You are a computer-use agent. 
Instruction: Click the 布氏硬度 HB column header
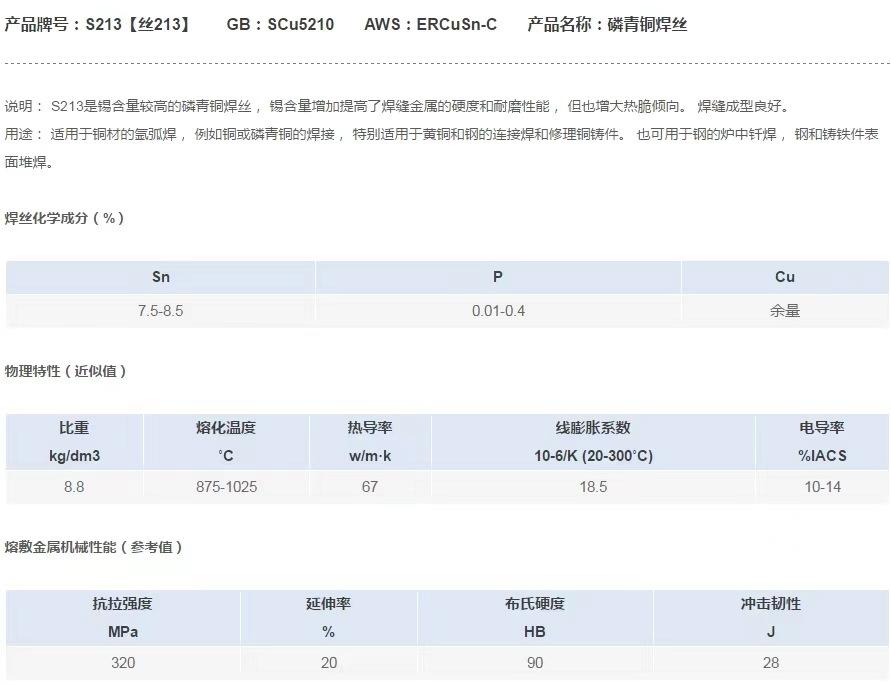pyautogui.click(x=535, y=617)
